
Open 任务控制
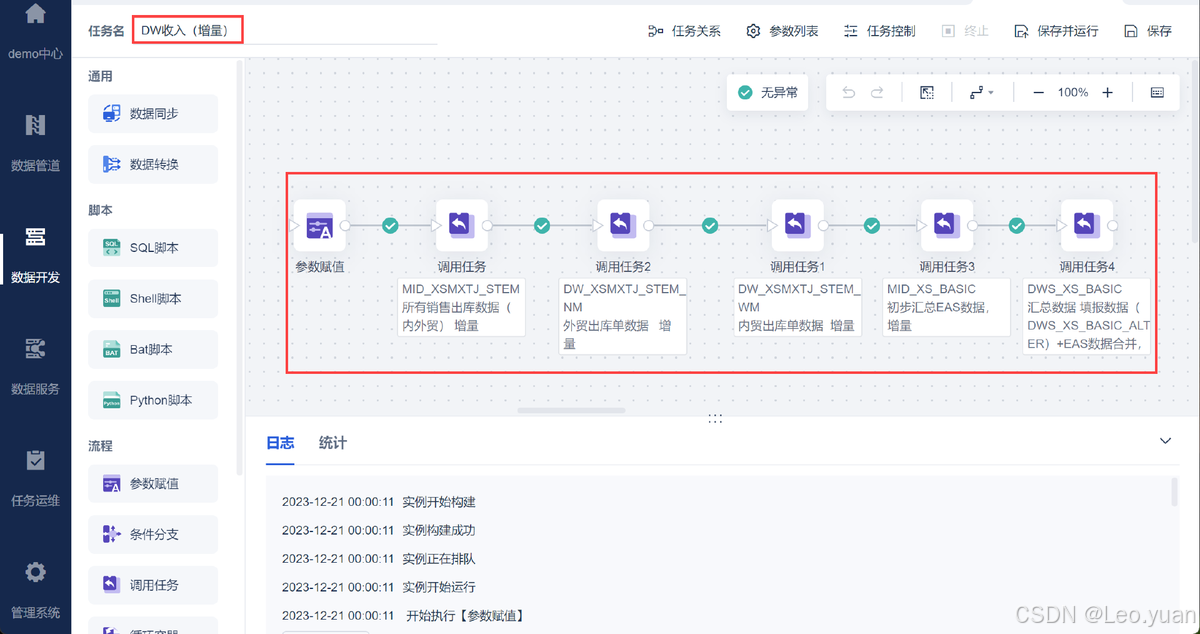(879, 31)
